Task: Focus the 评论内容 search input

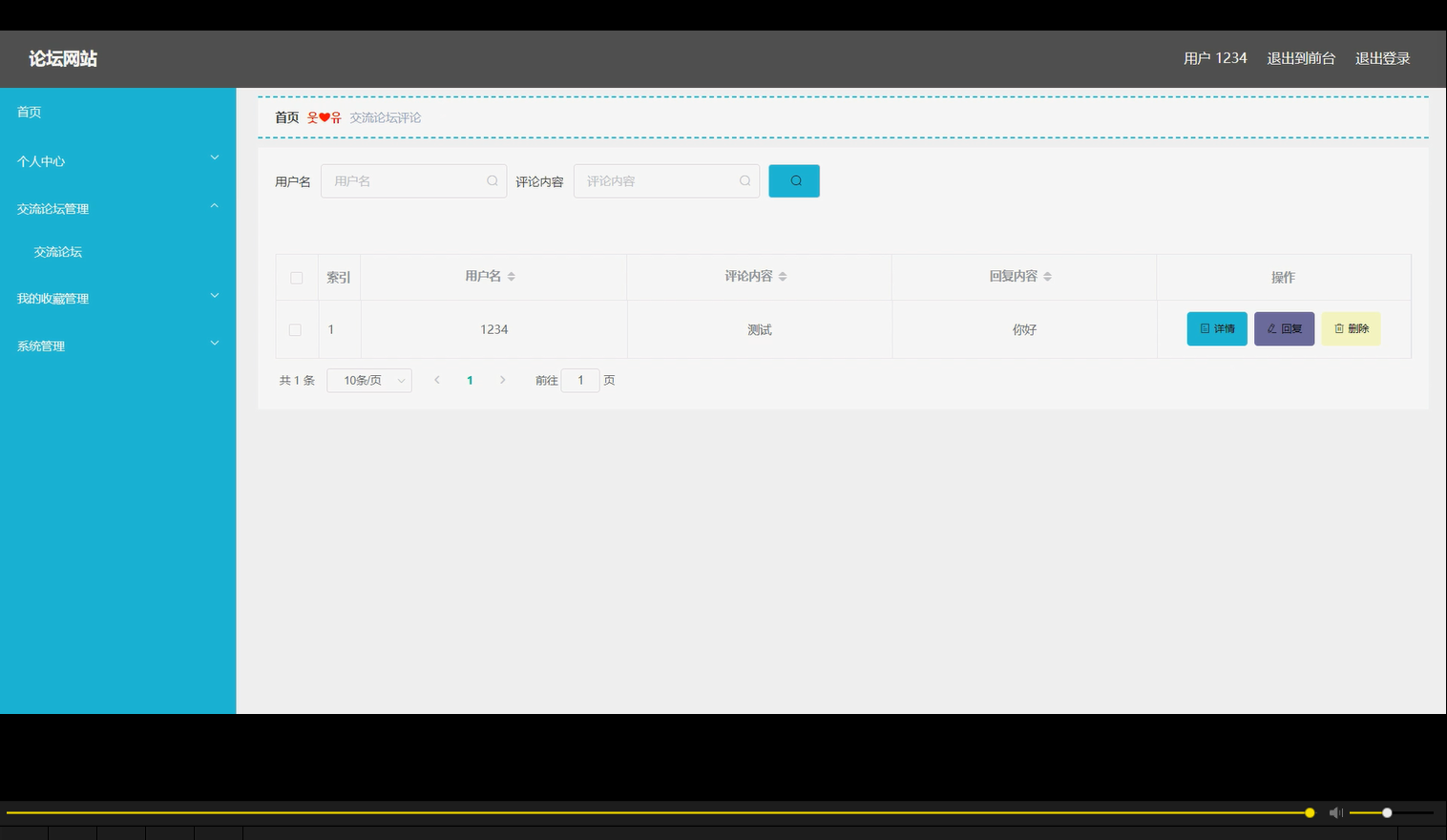Action: pos(666,180)
